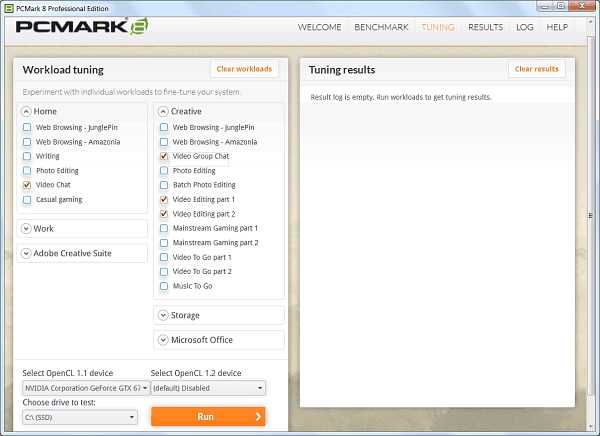Click the scrollbar up arrow

[591, 22]
